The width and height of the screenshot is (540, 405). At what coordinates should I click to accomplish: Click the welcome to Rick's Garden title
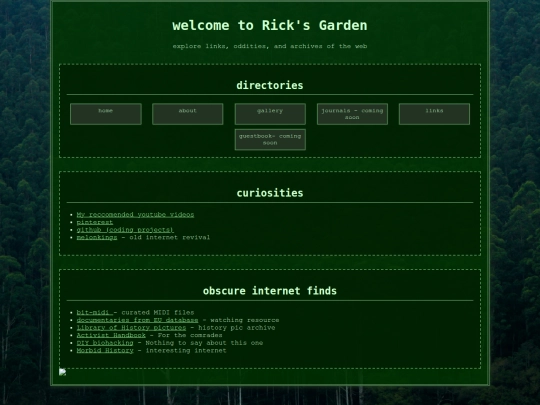tap(270, 25)
